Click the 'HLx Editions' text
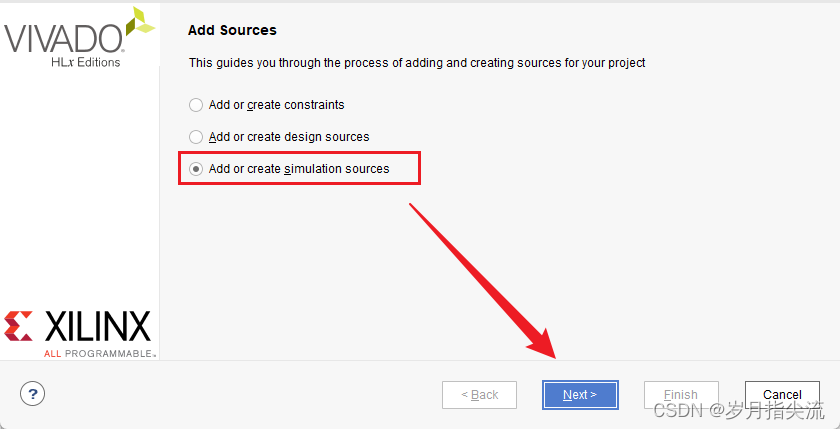Image resolution: width=840 pixels, height=429 pixels. [85, 62]
